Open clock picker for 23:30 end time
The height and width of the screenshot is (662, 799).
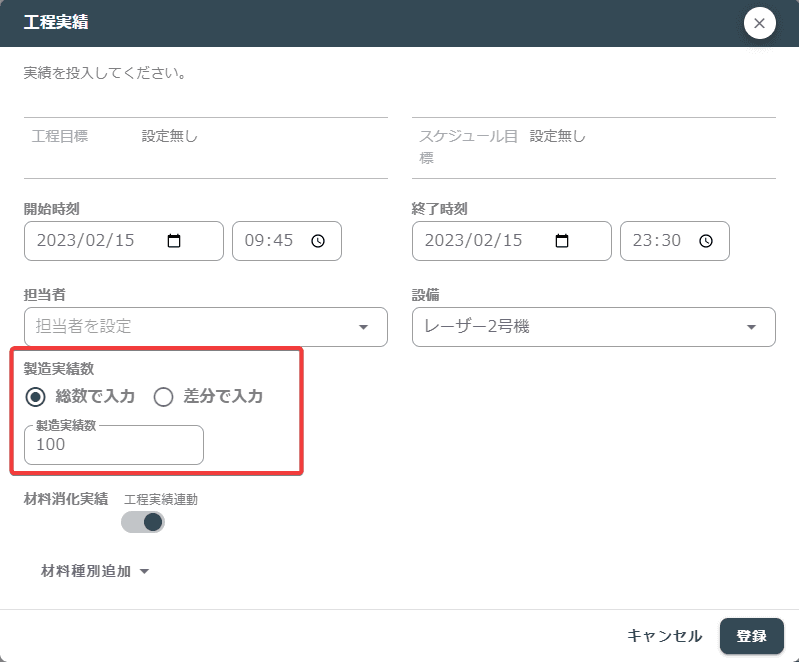[706, 241]
